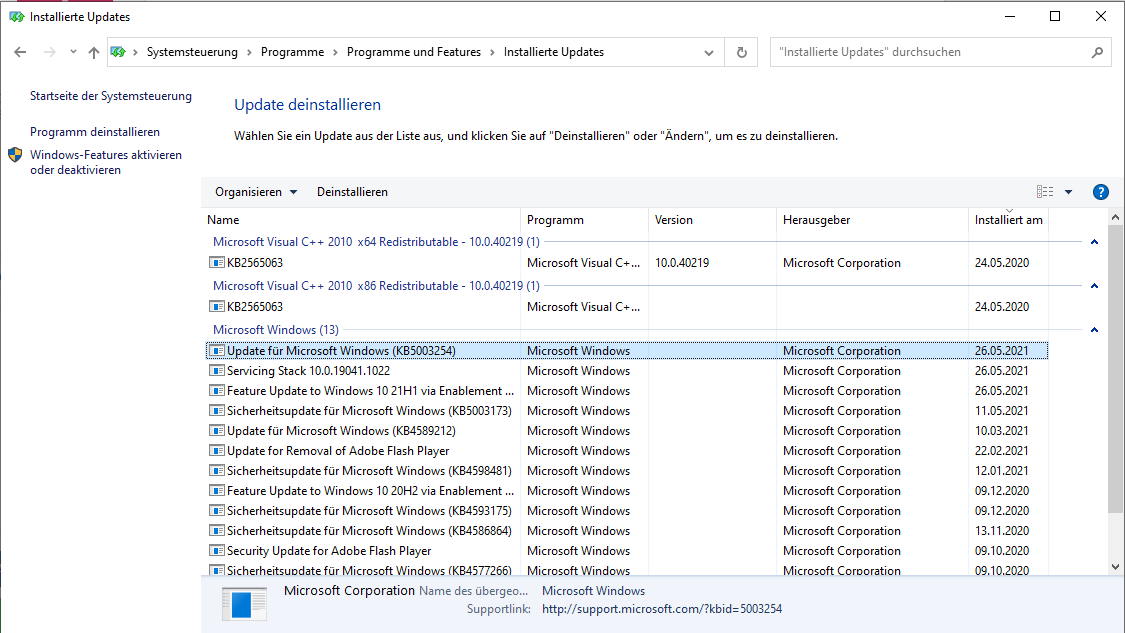Click the search magnifier icon

click(1097, 52)
